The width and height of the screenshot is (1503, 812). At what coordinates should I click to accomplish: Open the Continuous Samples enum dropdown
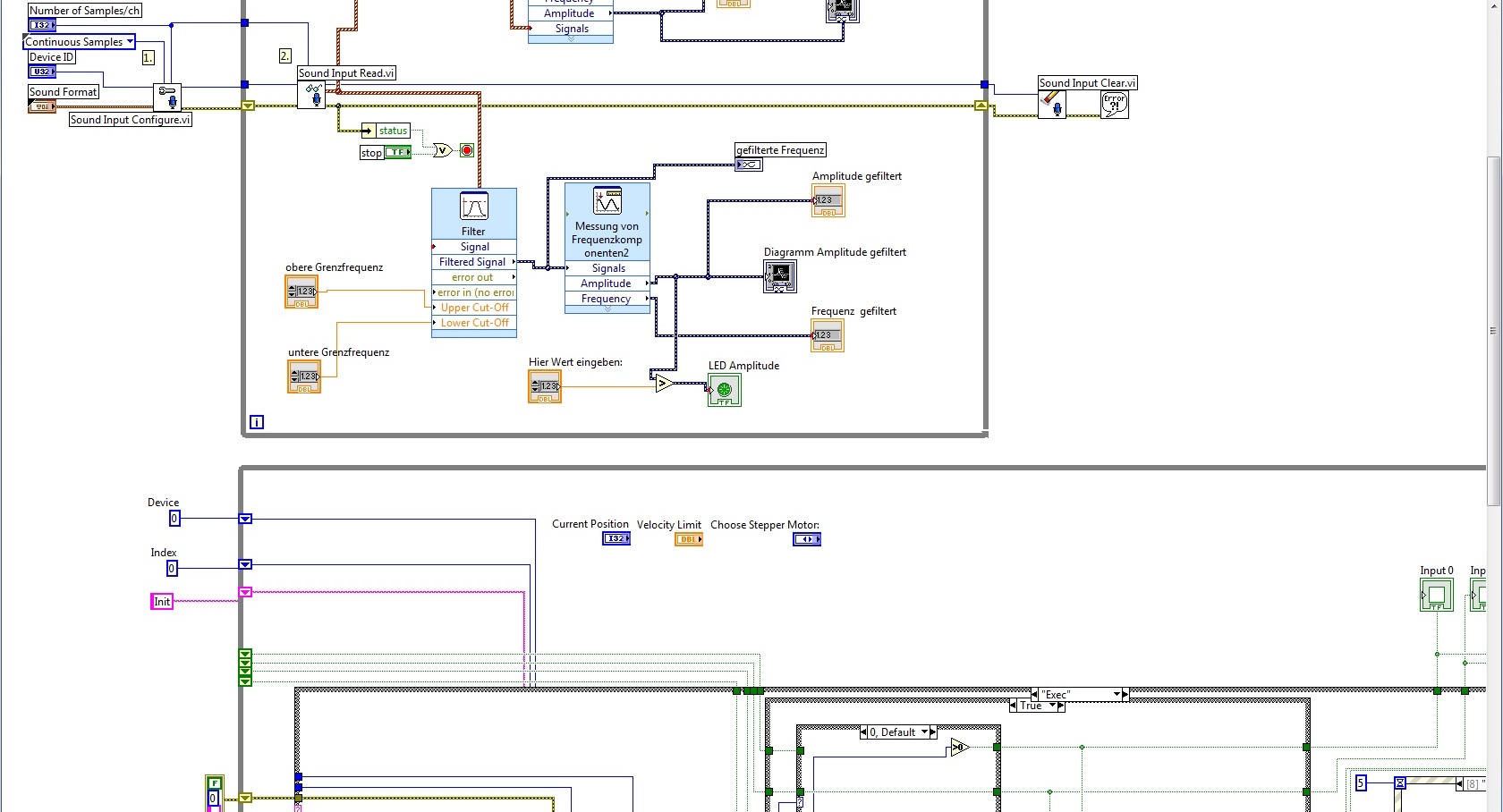(131, 42)
